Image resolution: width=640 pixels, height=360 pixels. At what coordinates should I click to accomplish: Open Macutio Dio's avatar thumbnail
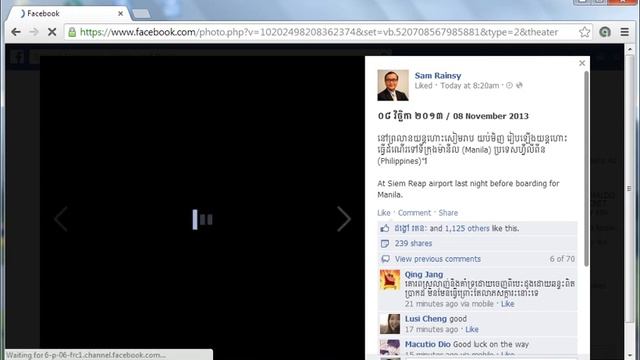pos(390,348)
